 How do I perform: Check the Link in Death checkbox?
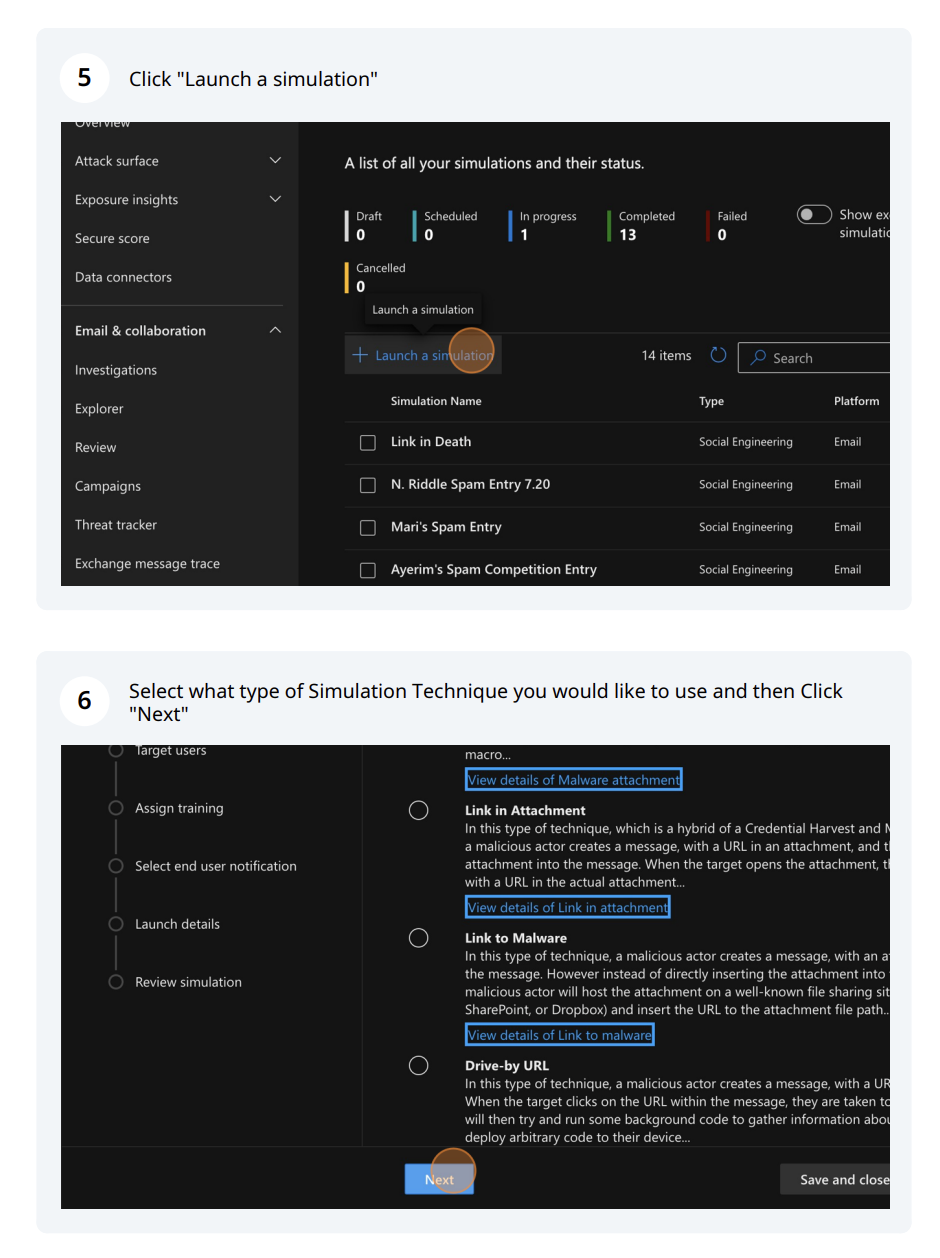pyautogui.click(x=368, y=442)
